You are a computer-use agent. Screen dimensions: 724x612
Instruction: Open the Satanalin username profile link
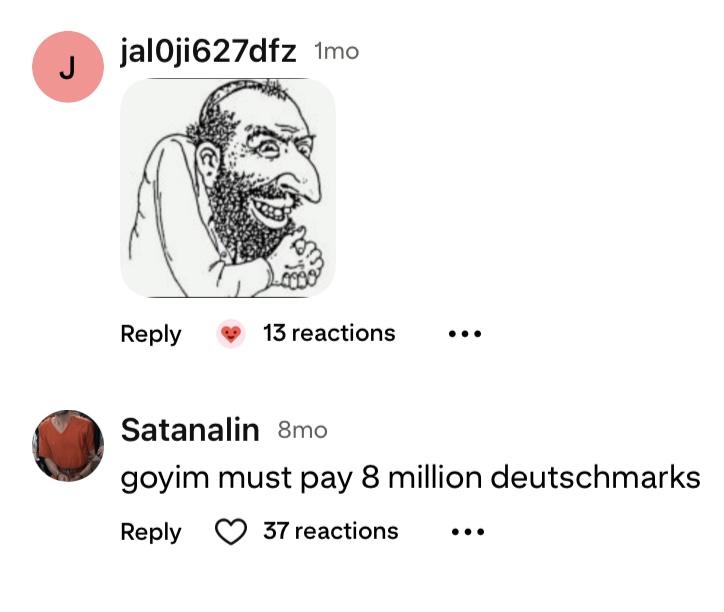coord(190,430)
